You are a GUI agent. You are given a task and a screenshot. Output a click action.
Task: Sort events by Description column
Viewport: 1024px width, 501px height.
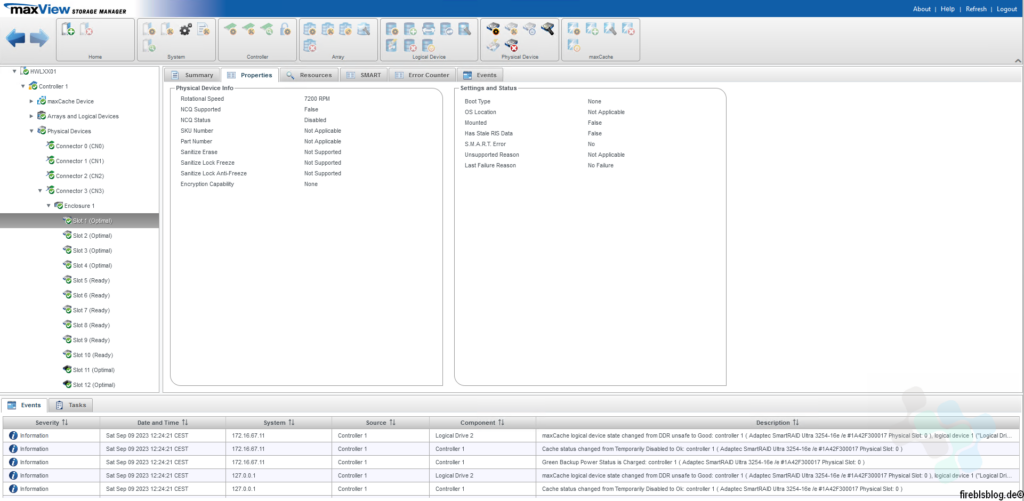click(x=777, y=423)
